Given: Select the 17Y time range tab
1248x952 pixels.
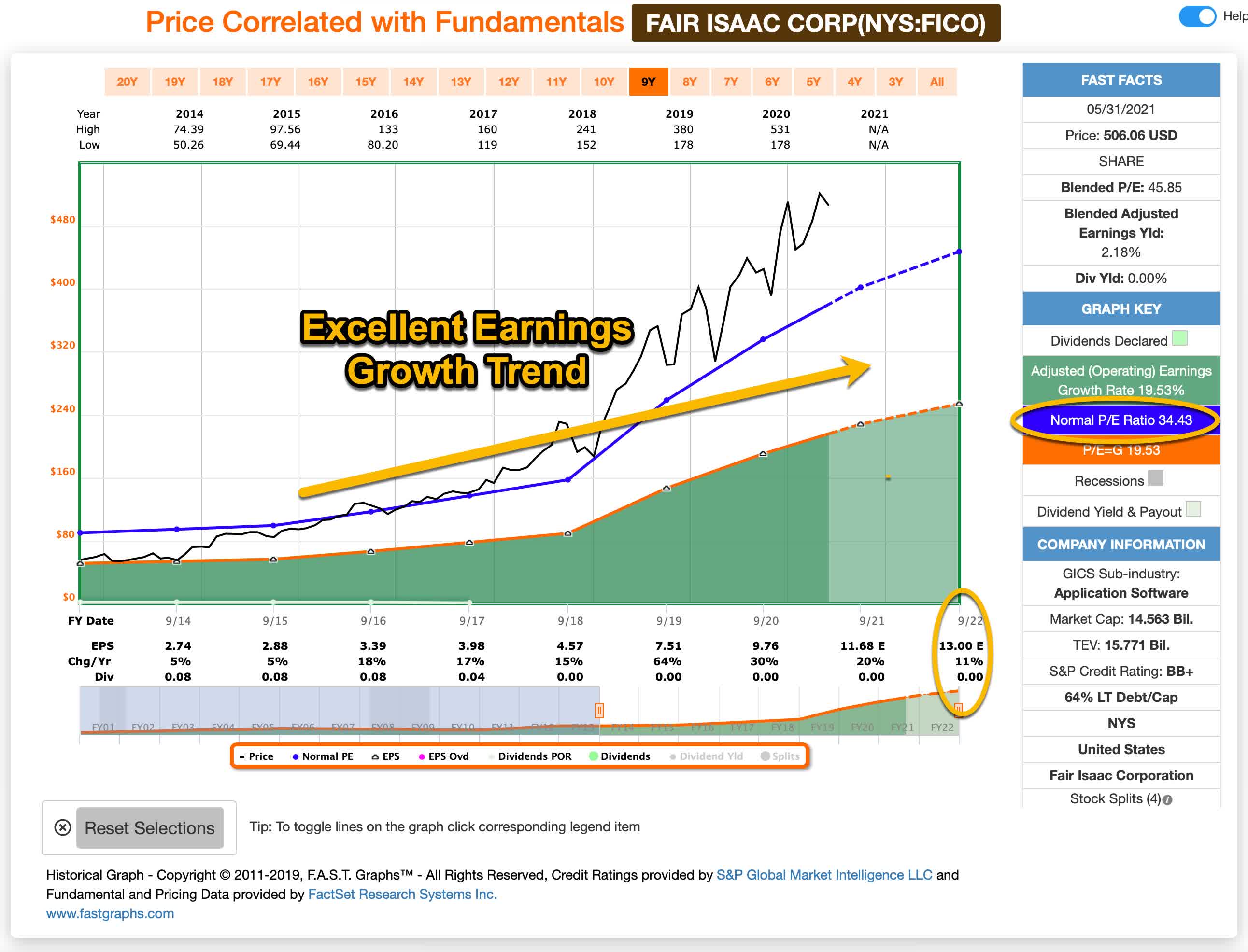Looking at the screenshot, I should tap(270, 82).
